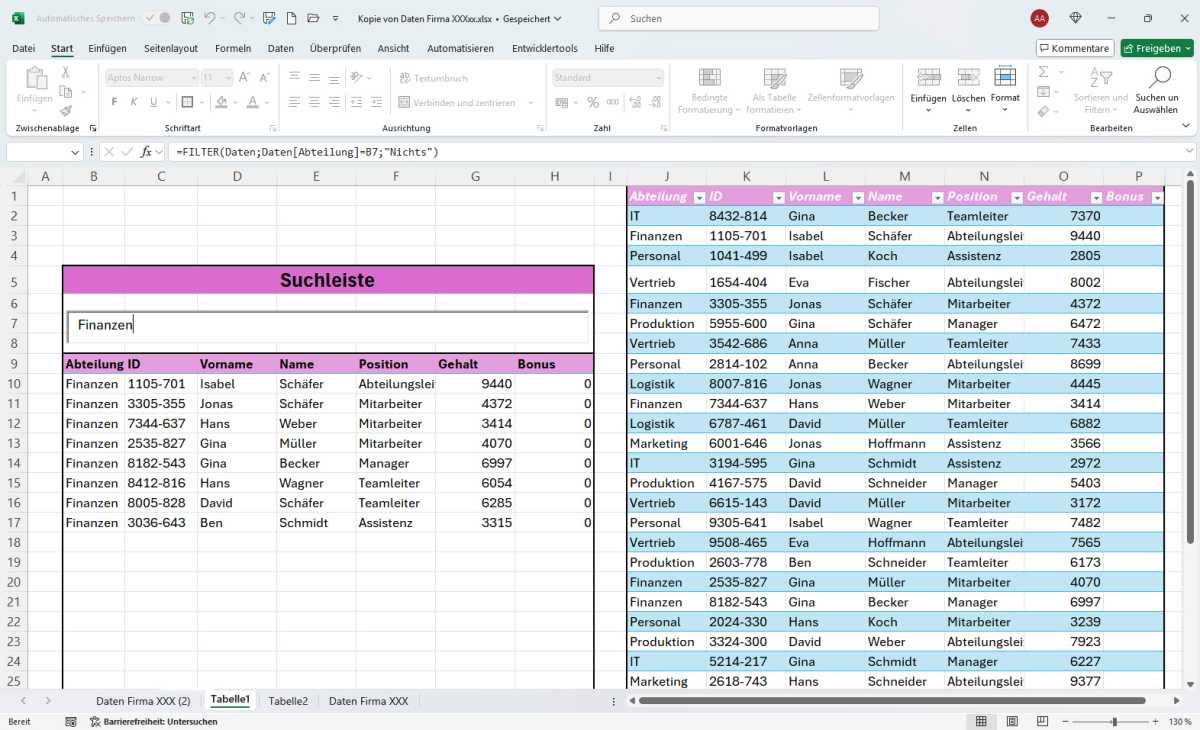The height and width of the screenshot is (730, 1200).
Task: Click the Kommentare button
Action: click(1075, 48)
